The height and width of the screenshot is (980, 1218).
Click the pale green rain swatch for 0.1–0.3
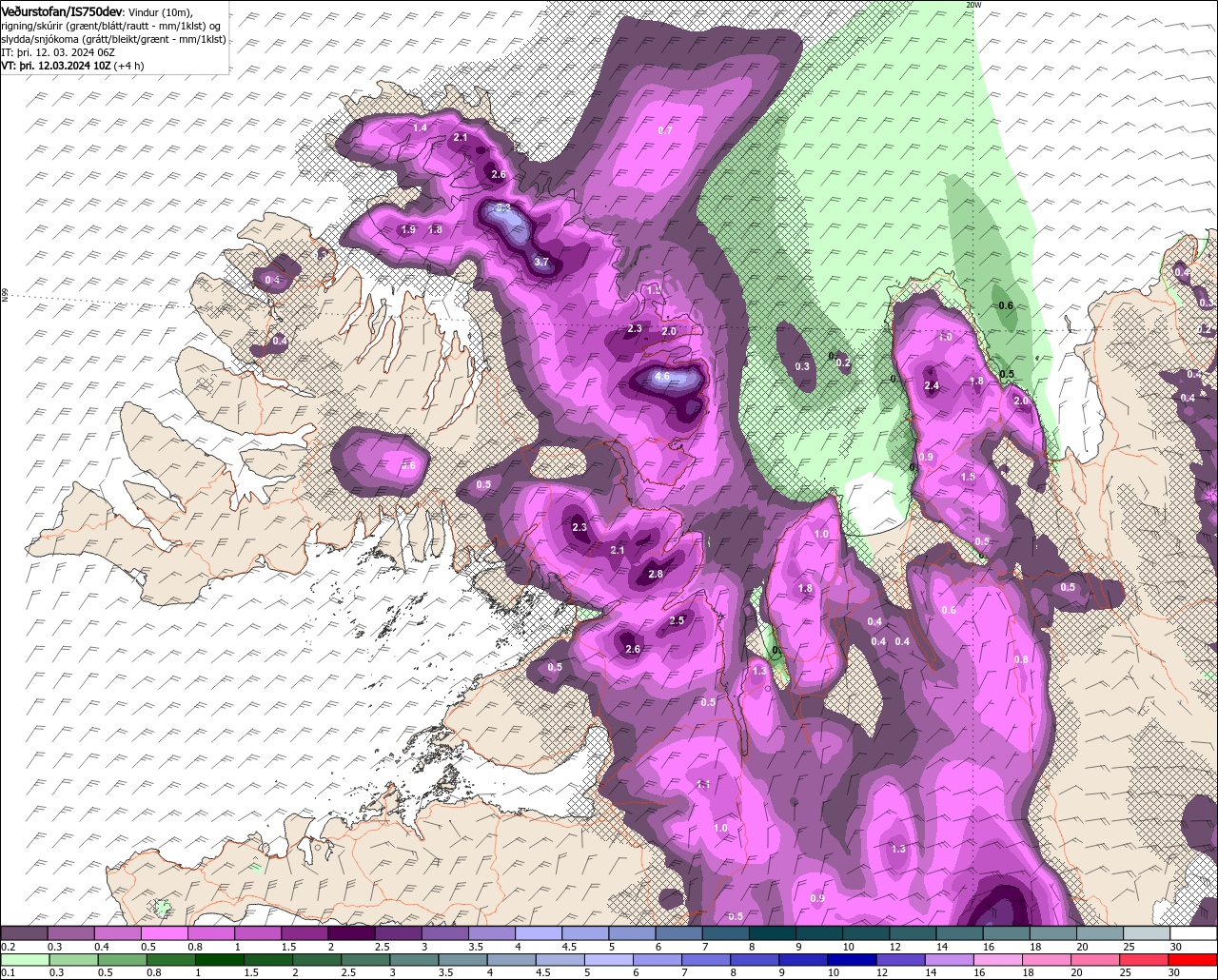[x=25, y=959]
